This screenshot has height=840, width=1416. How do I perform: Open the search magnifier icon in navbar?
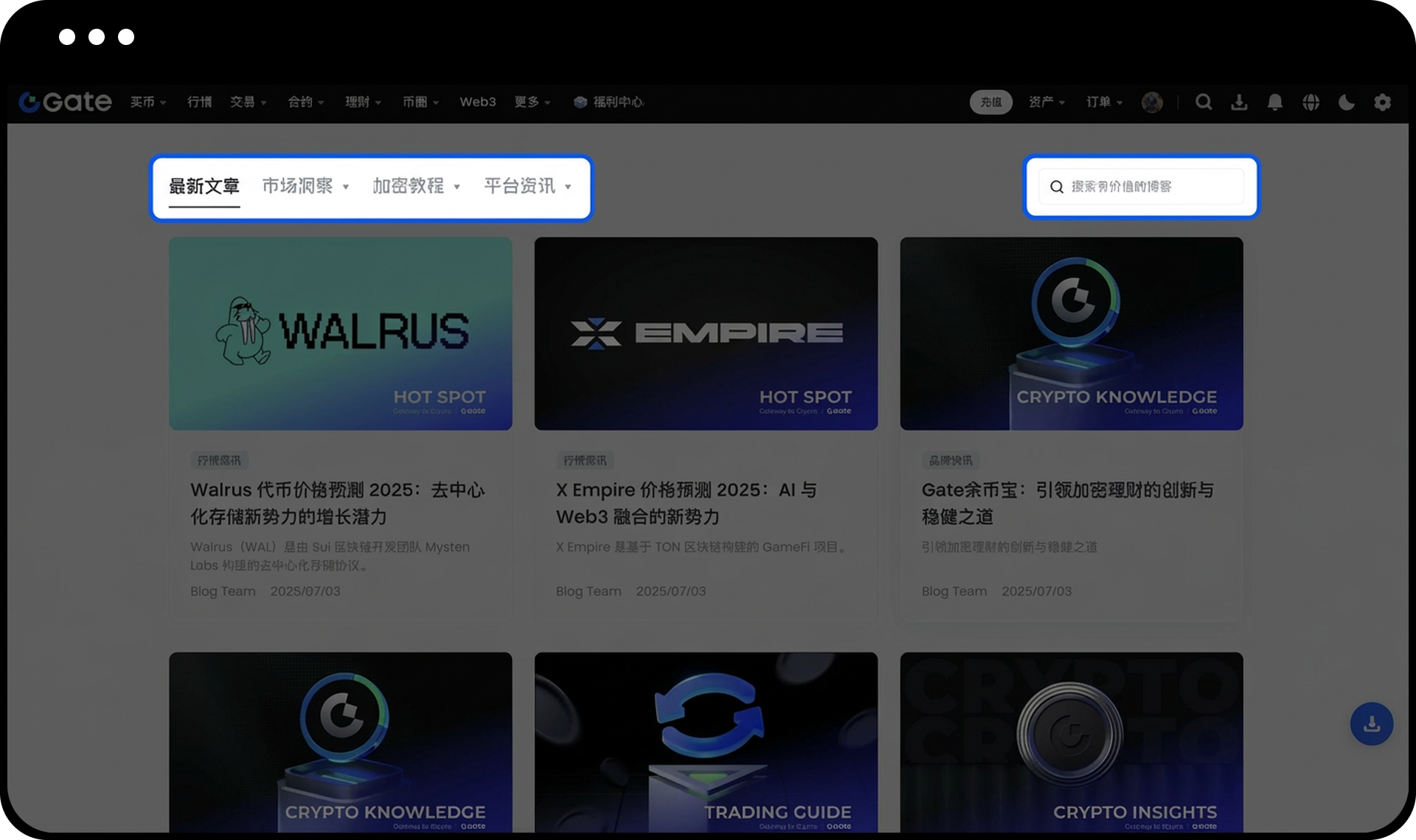point(1203,102)
